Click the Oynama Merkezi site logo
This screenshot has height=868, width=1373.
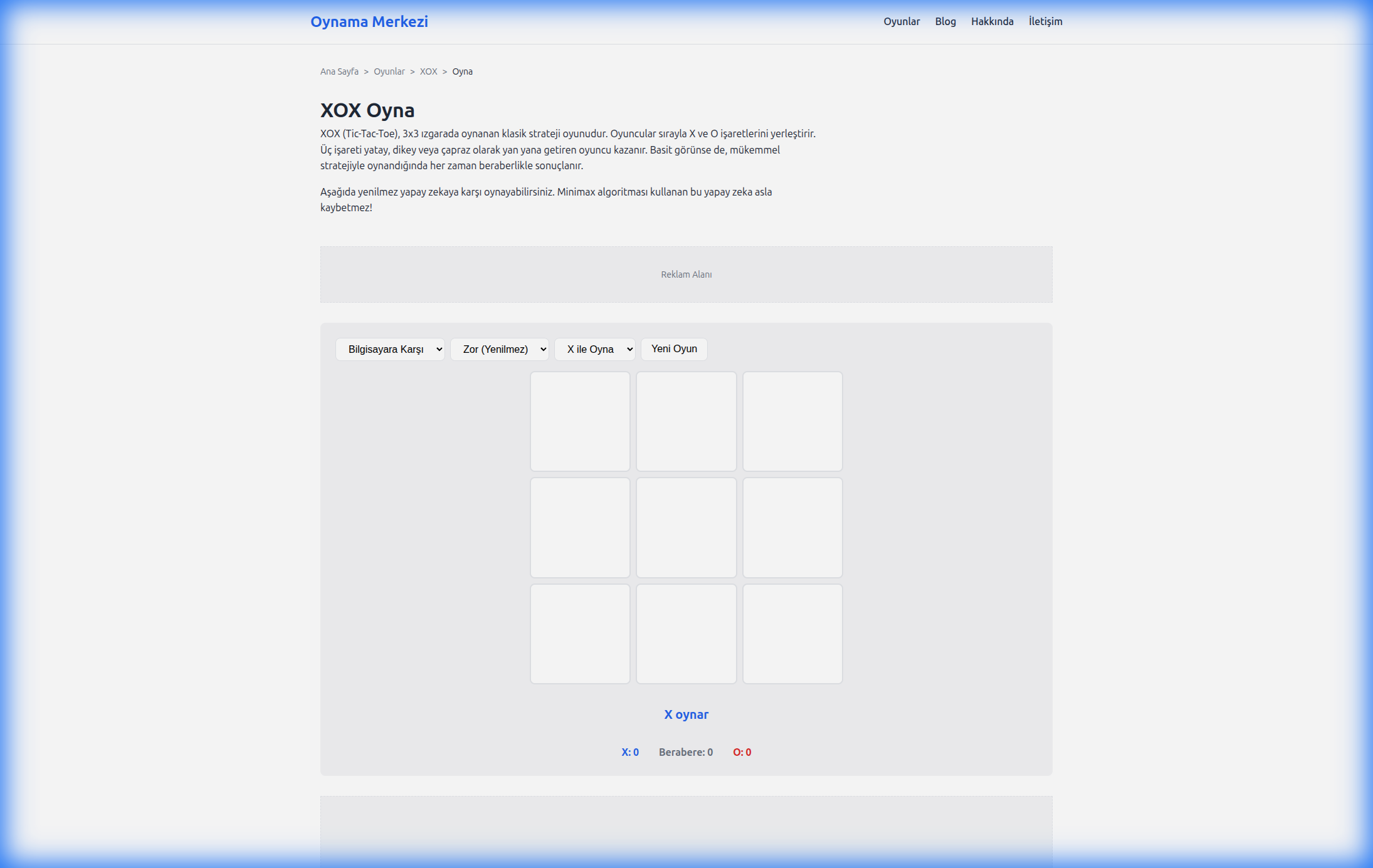pos(369,22)
